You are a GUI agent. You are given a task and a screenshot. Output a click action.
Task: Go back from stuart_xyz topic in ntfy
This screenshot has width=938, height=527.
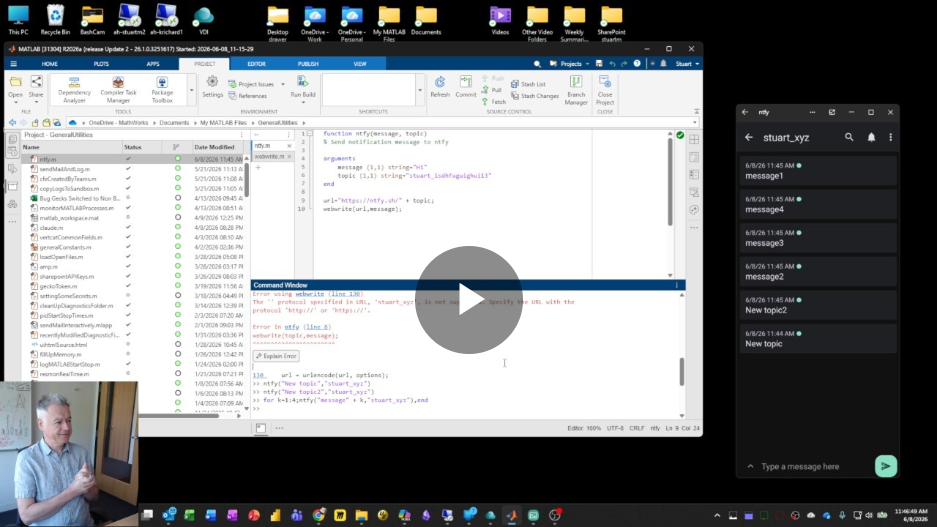748,138
